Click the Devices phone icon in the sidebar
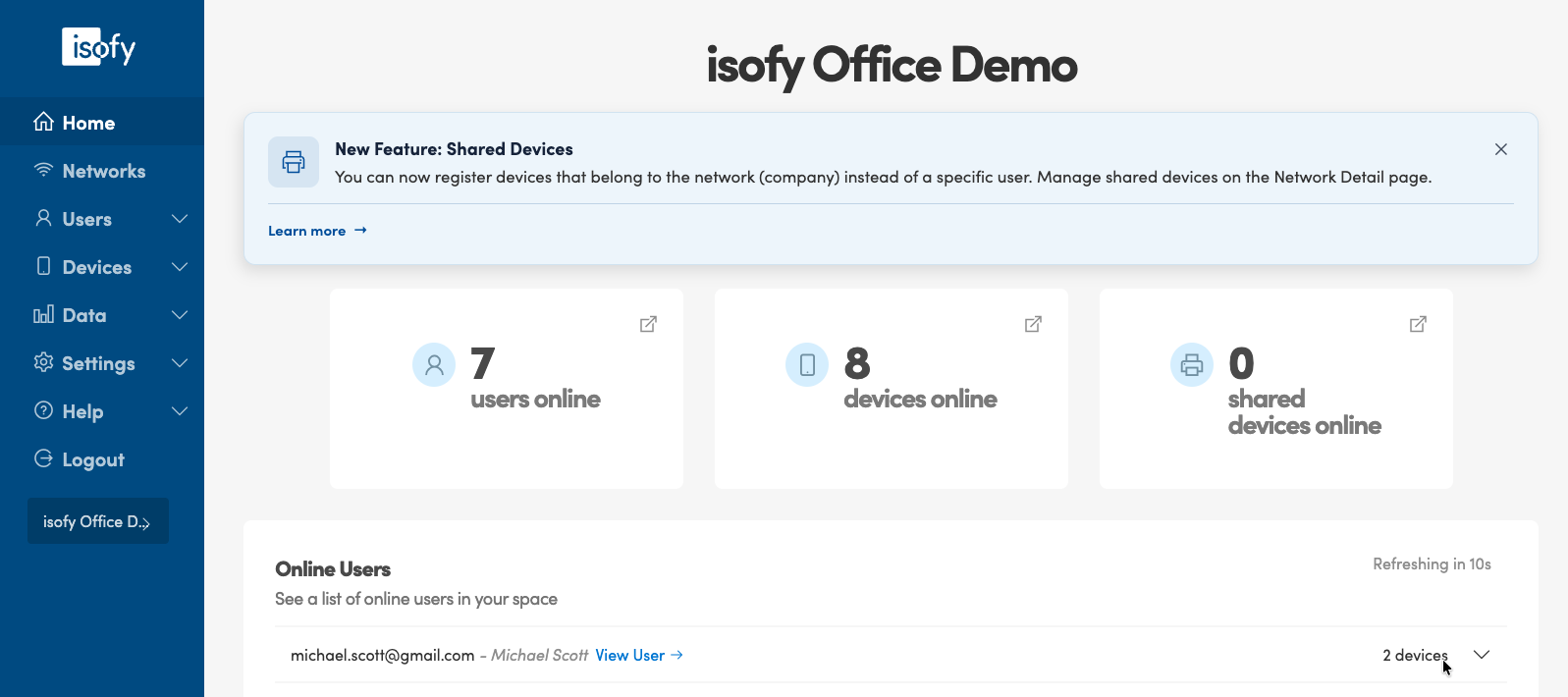The height and width of the screenshot is (697, 1568). (x=43, y=266)
